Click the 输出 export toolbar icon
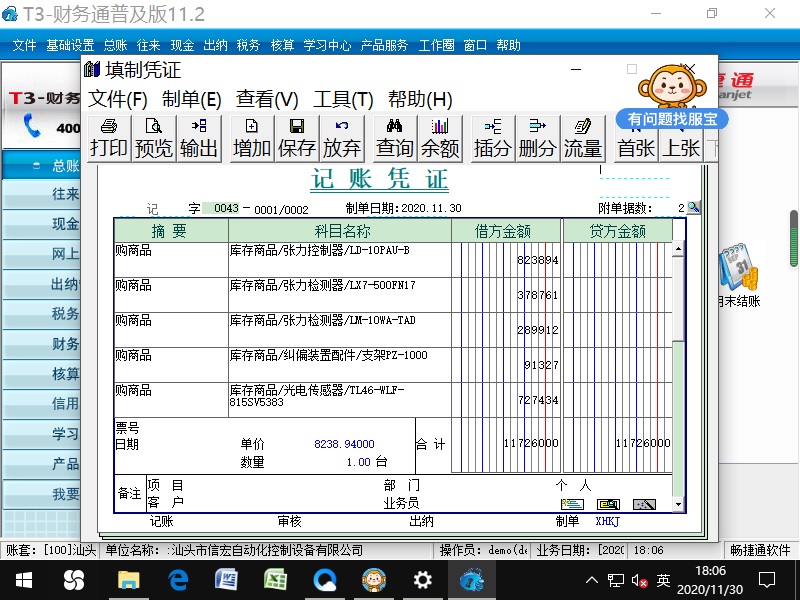 (198, 139)
